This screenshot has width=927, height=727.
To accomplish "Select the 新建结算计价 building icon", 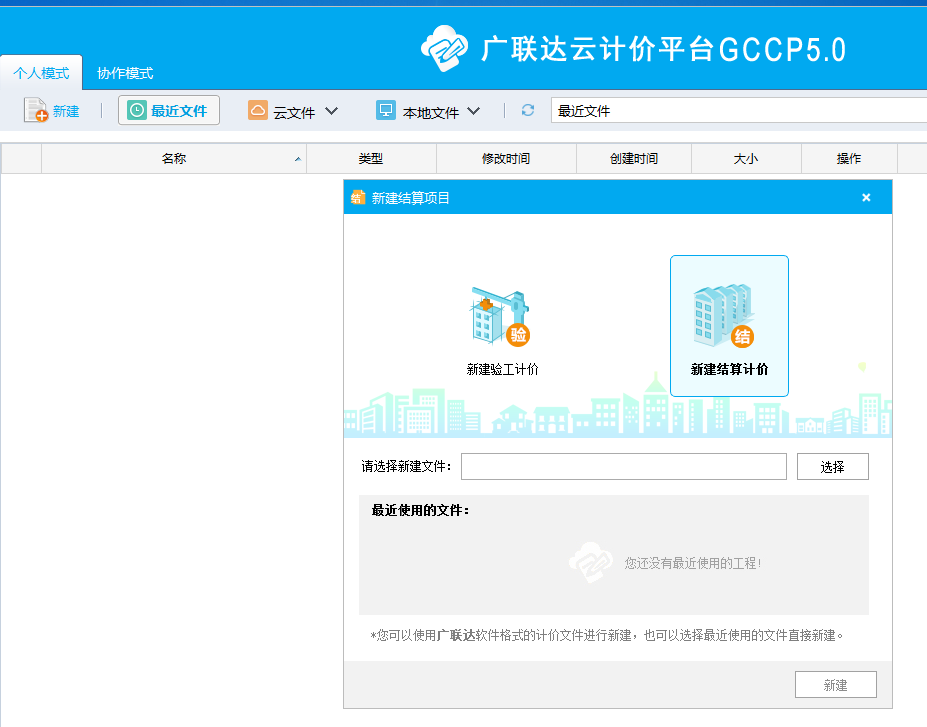I will (724, 316).
